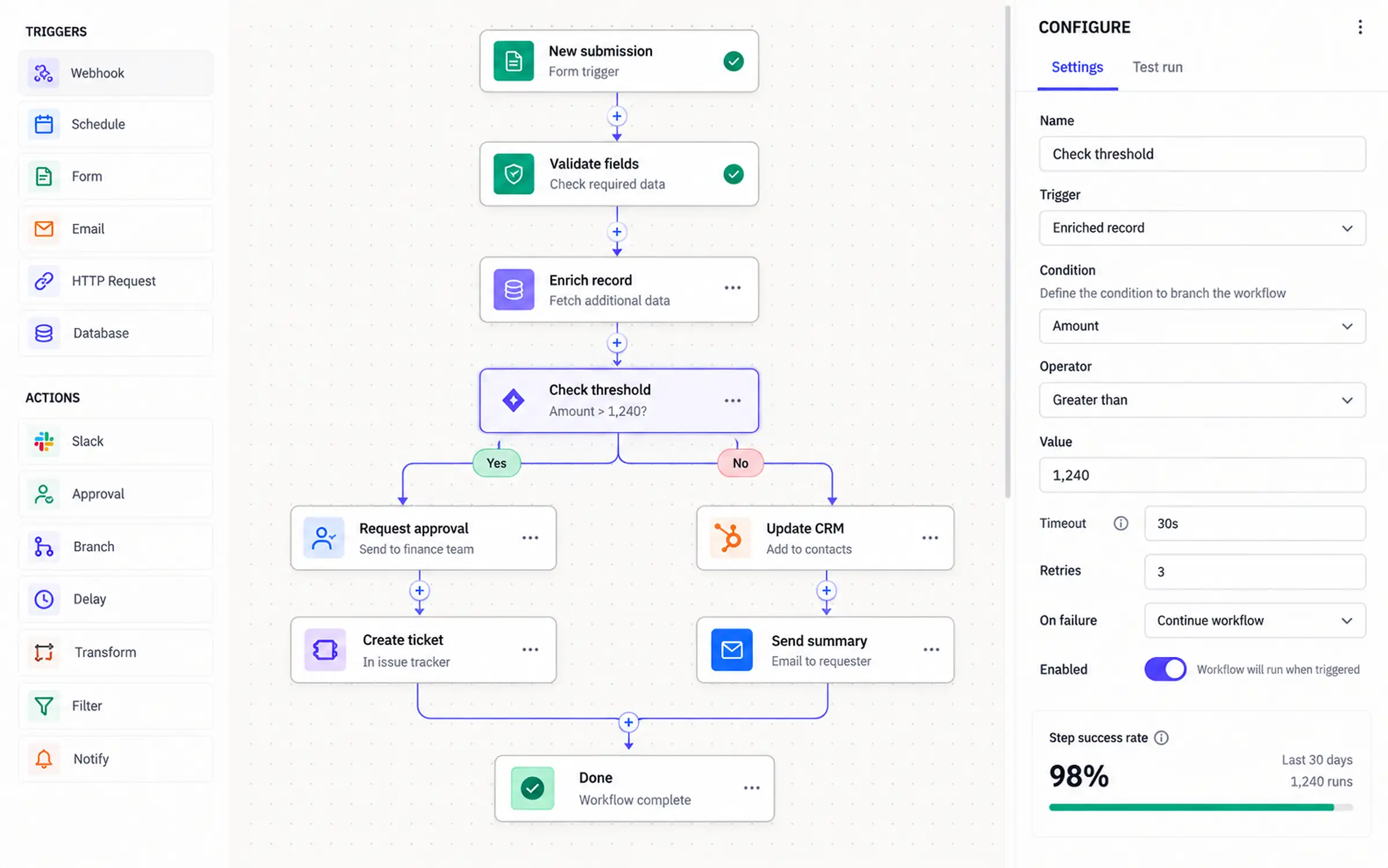1388x868 pixels.
Task: Select the Slack action icon
Action: [43, 441]
